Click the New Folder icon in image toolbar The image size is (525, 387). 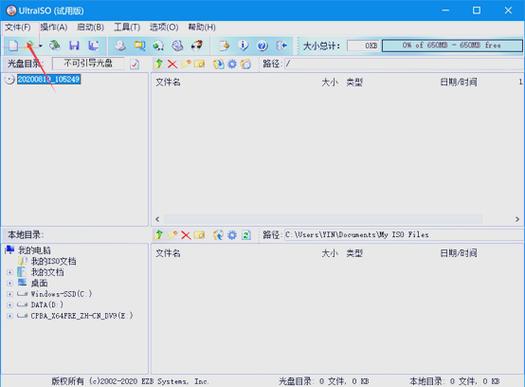(x=186, y=64)
